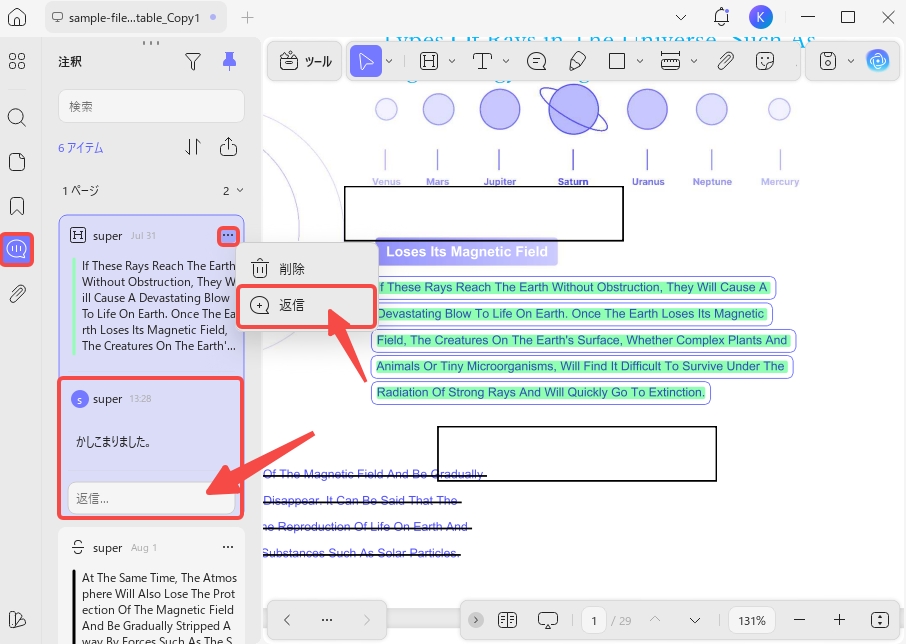
Task: Open the highlight tool dropdown arrow
Action: pyautogui.click(x=452, y=61)
